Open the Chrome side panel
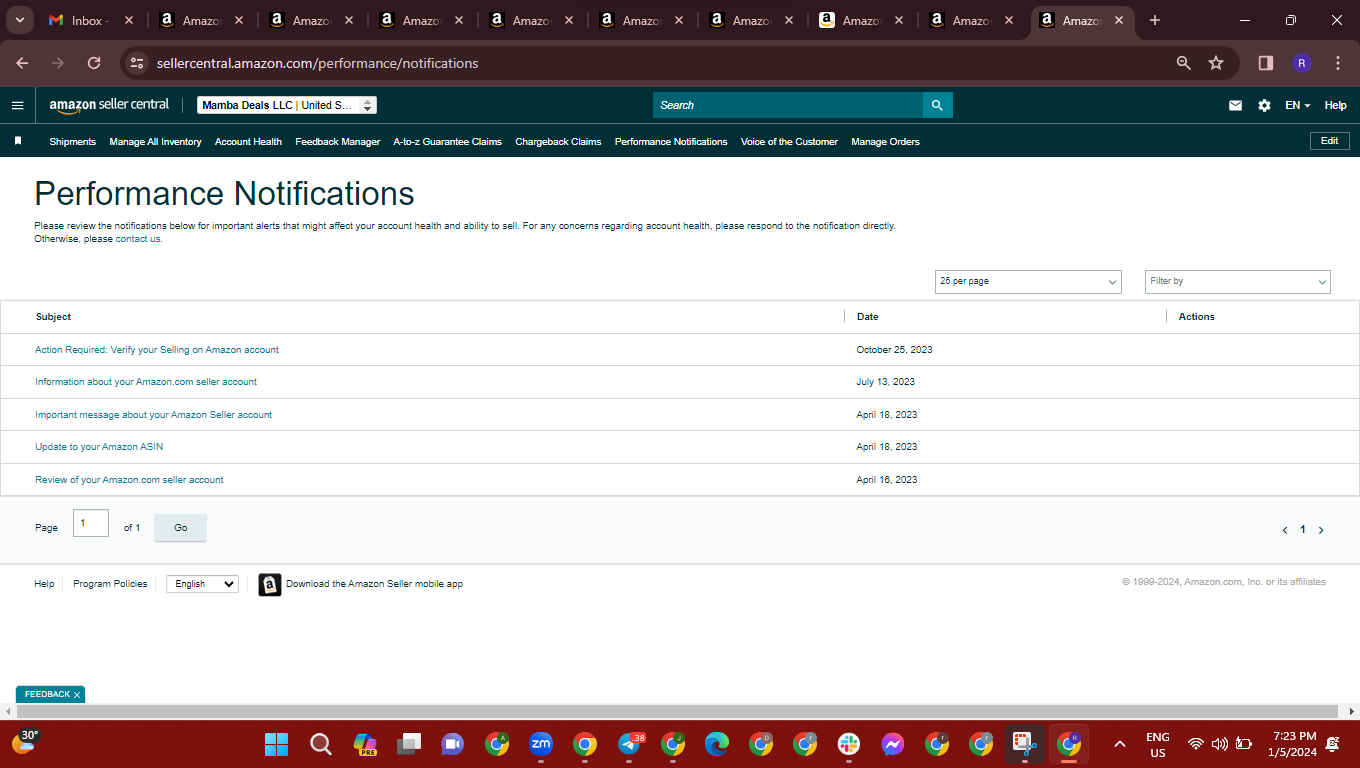This screenshot has height=768, width=1360. 1266,63
